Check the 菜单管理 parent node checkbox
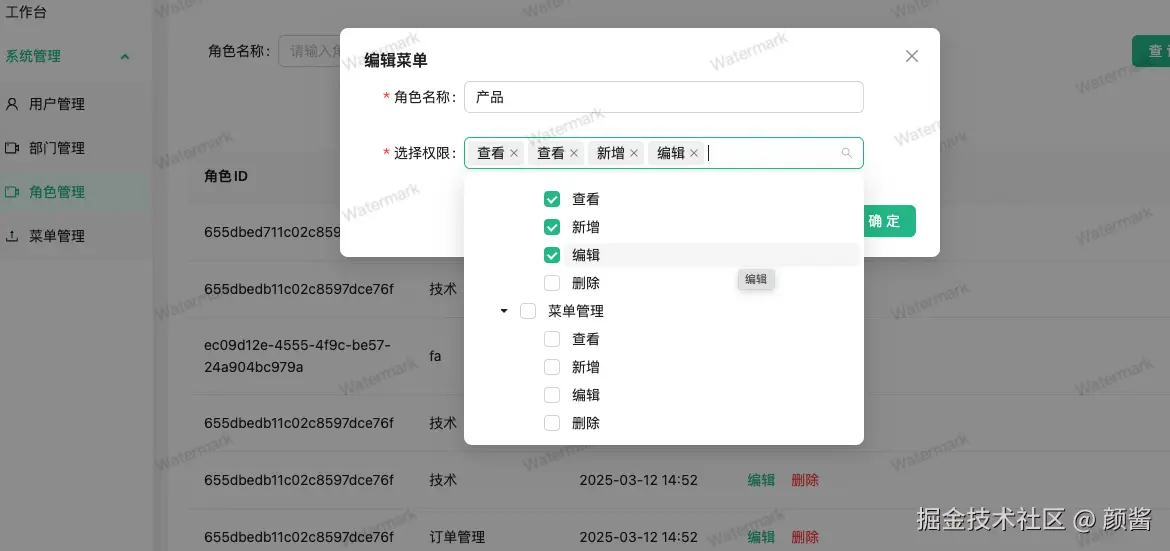Screen dimensions: 1170x551 point(528,311)
